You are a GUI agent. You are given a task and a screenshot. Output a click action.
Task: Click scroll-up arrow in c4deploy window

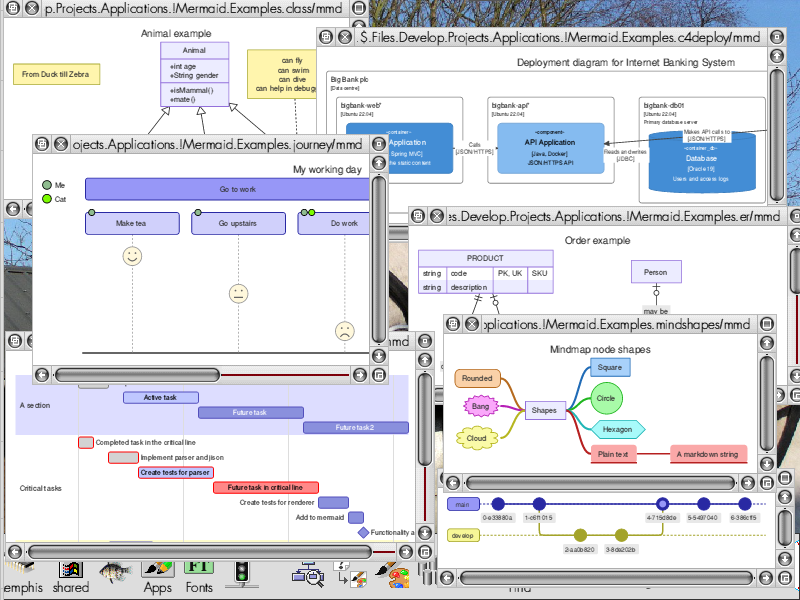click(x=777, y=56)
